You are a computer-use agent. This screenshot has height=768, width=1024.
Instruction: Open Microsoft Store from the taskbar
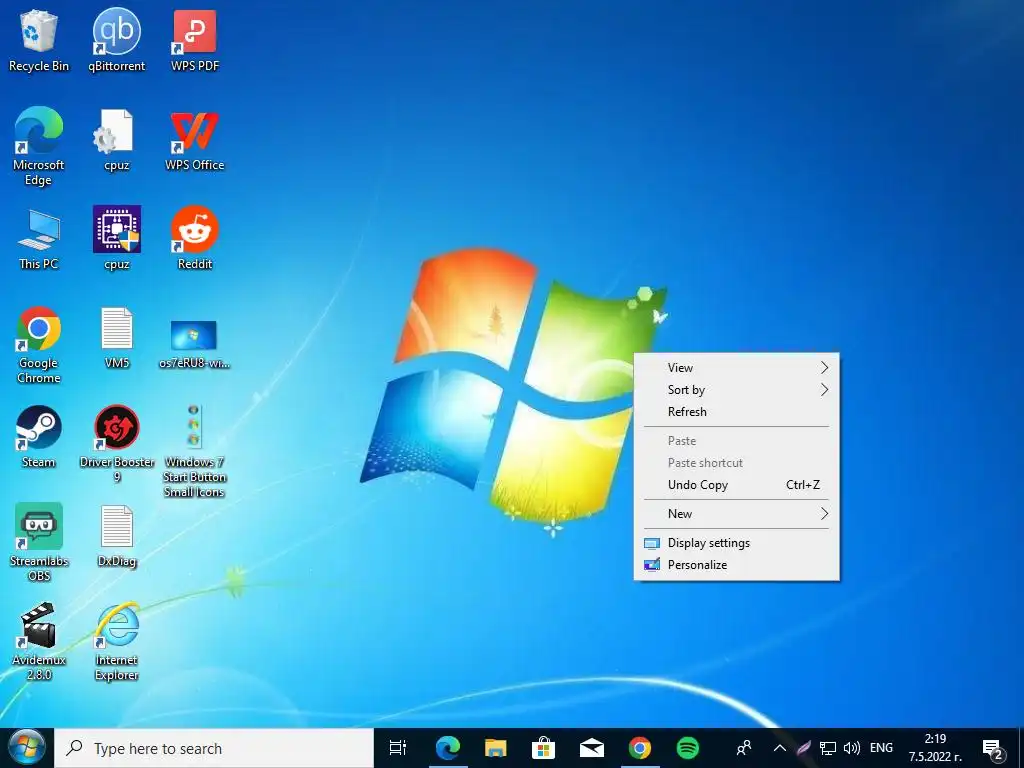tap(543, 748)
